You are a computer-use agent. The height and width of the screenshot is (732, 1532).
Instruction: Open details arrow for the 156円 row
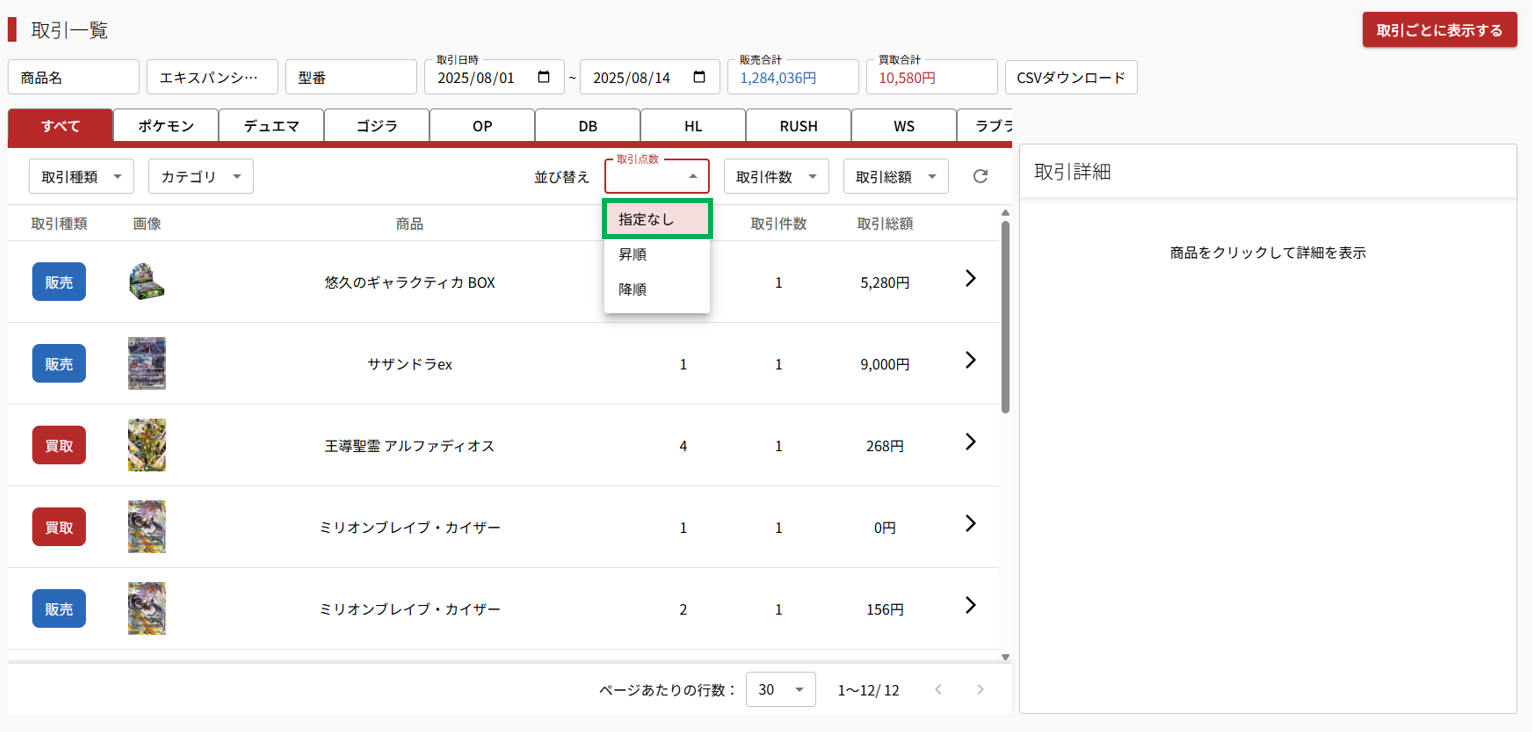click(x=970, y=605)
